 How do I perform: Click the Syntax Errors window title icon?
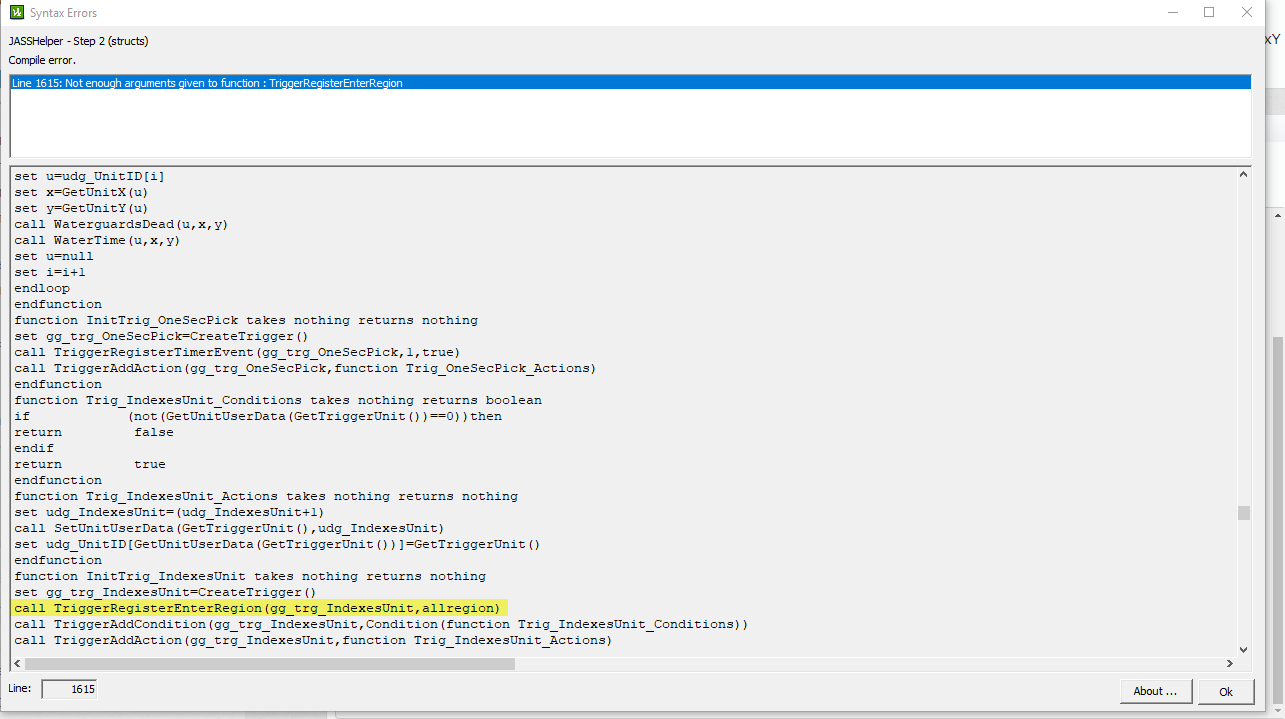pos(15,13)
